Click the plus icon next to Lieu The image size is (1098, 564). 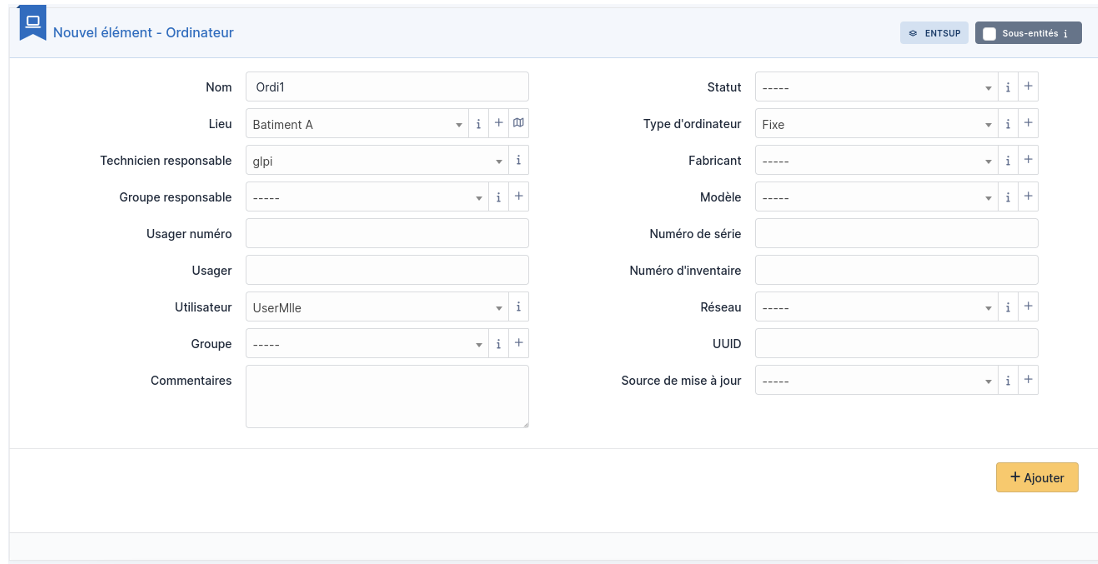pos(498,124)
